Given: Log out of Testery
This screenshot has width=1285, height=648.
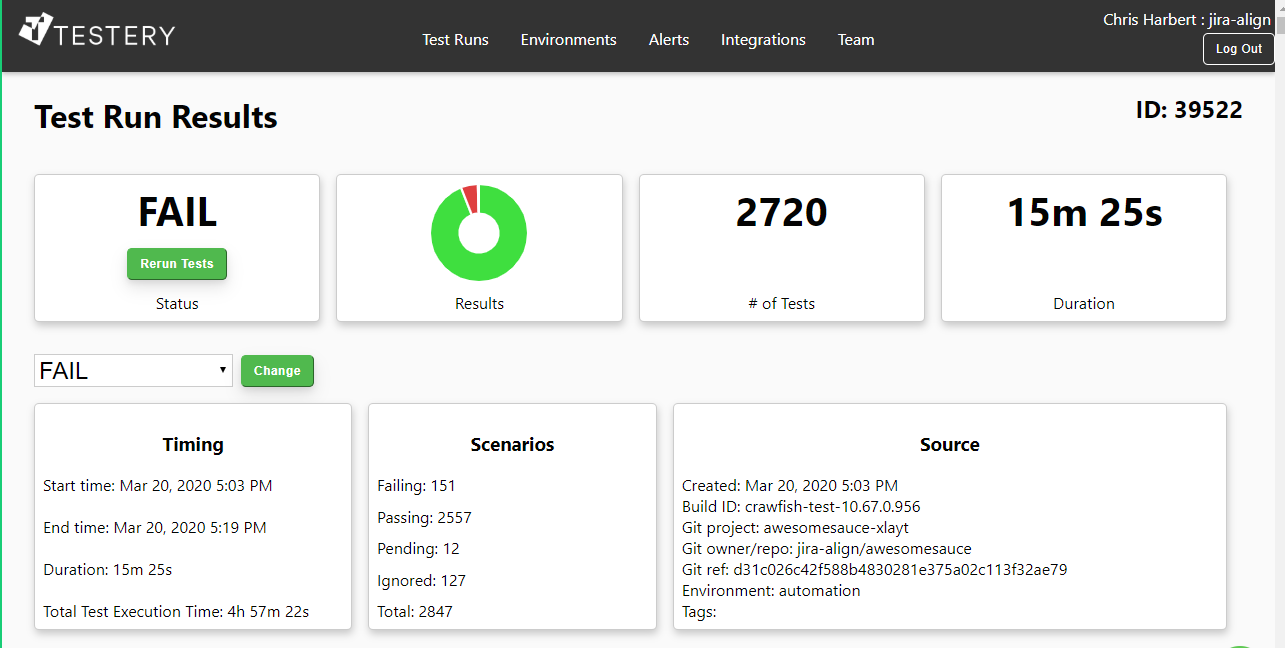Looking at the screenshot, I should click(1238, 48).
